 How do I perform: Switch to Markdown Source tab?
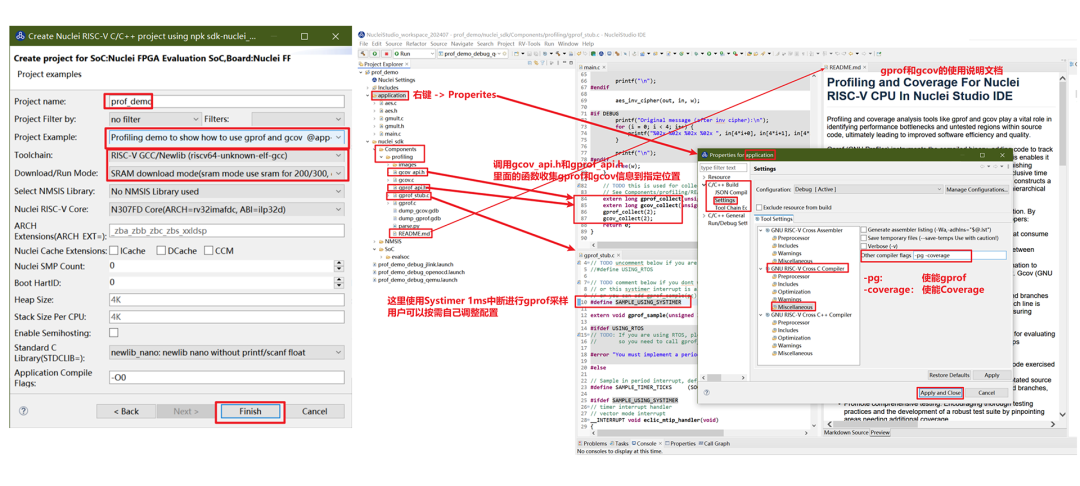tap(846, 432)
